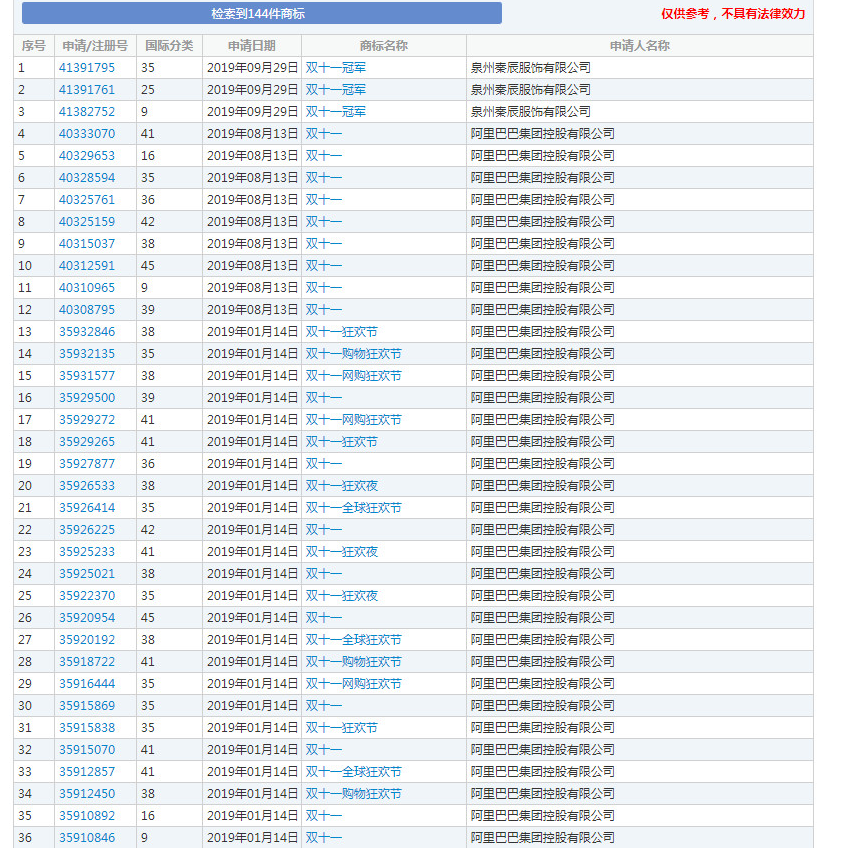Viewport: 852px width, 851px height.
Task: Click the 申请人名称 column header
Action: [640, 46]
